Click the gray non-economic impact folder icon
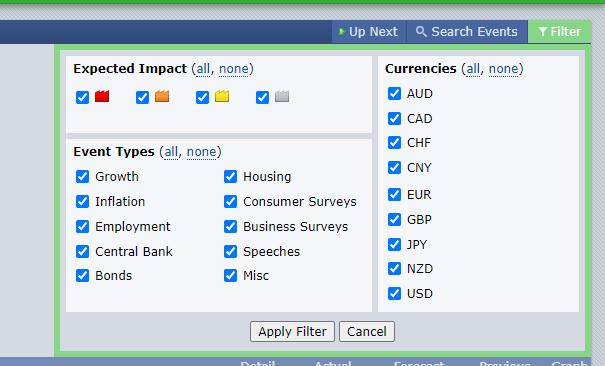The width and height of the screenshot is (605, 366). tap(282, 96)
